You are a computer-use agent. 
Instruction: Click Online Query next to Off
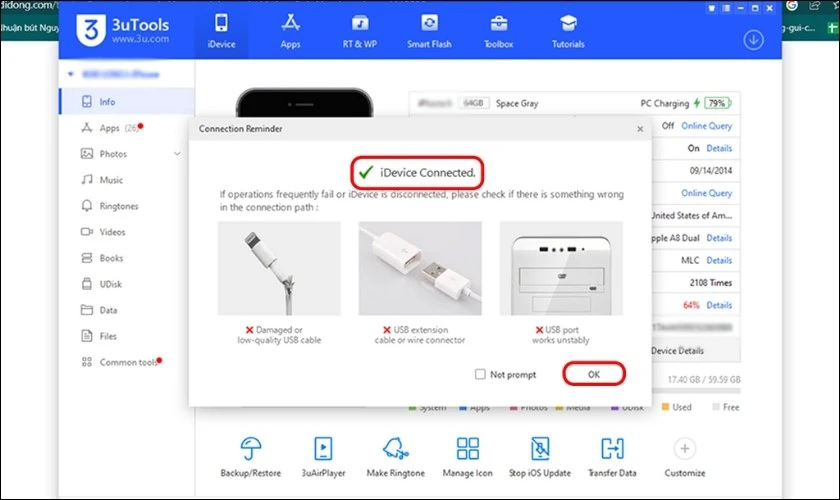tap(706, 126)
